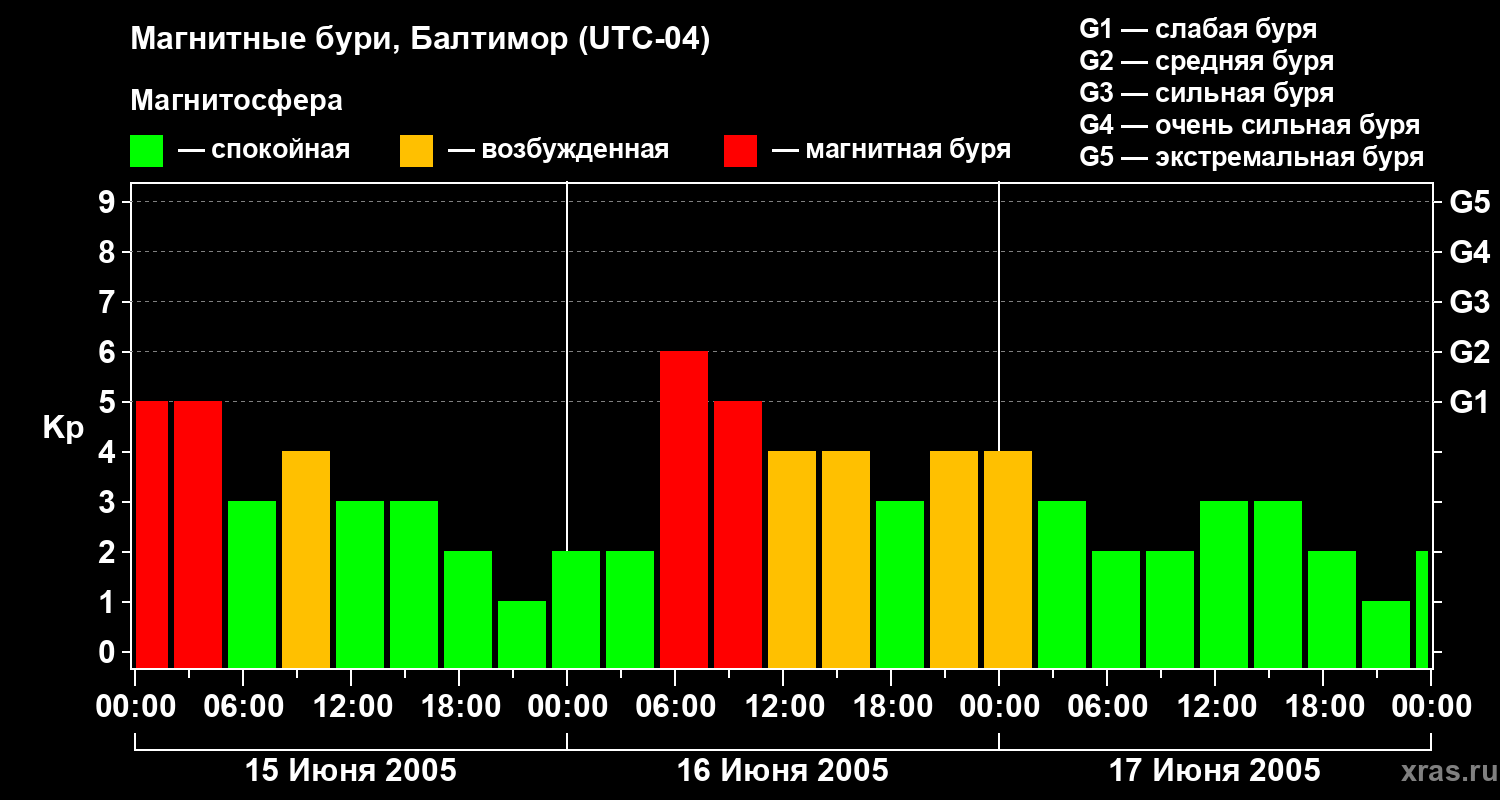The image size is (1500, 800).
Task: Select the narrow red bar starting 15 June
Action: [x=152, y=535]
